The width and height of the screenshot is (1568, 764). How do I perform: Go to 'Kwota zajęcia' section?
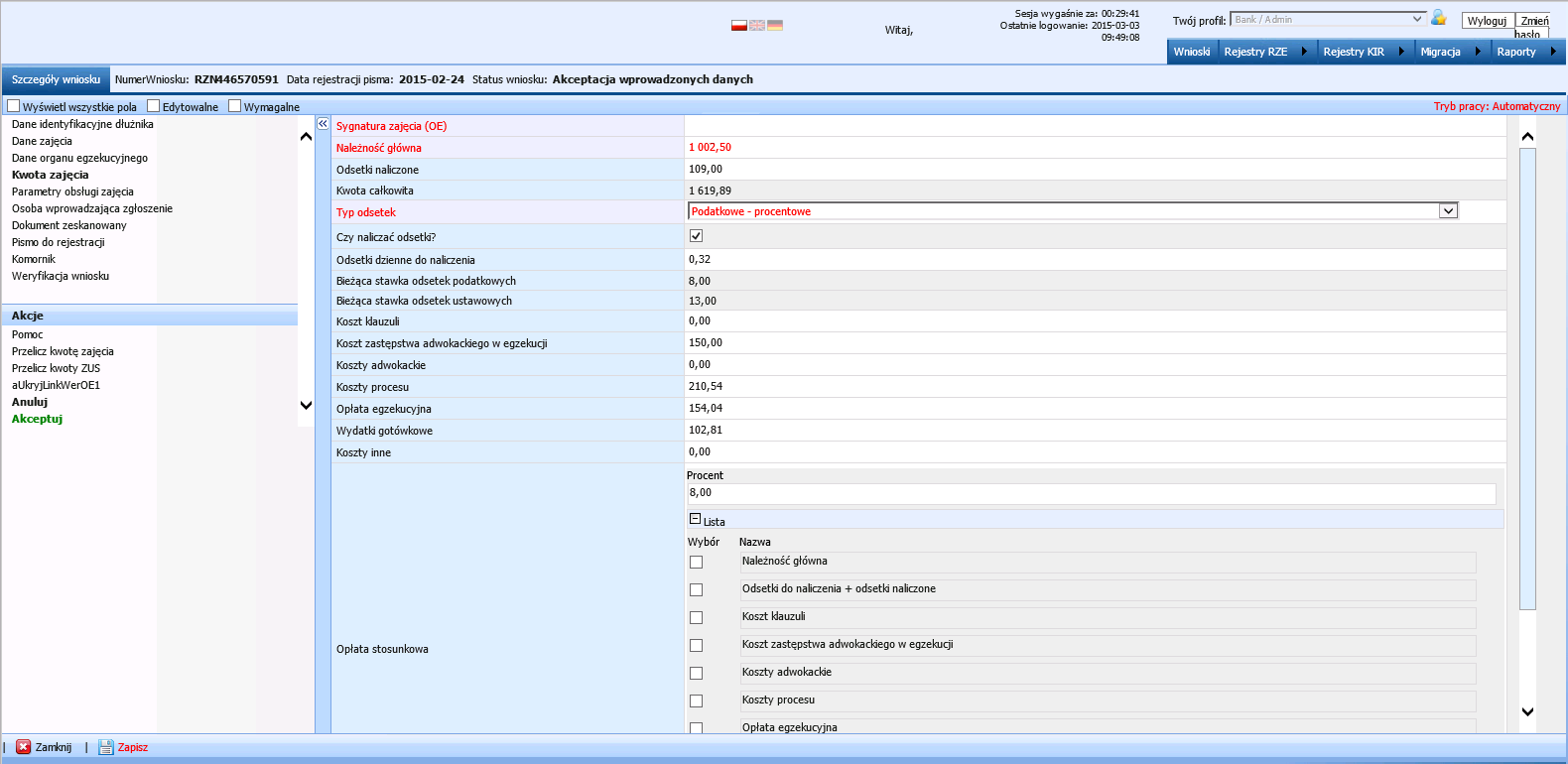click(x=50, y=175)
